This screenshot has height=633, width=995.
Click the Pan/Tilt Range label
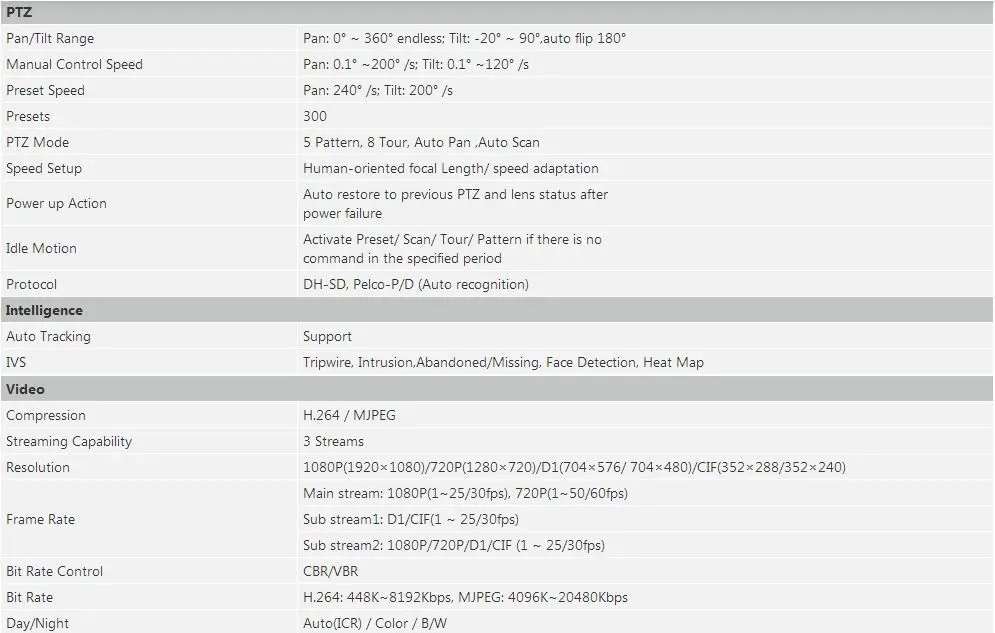pos(49,38)
